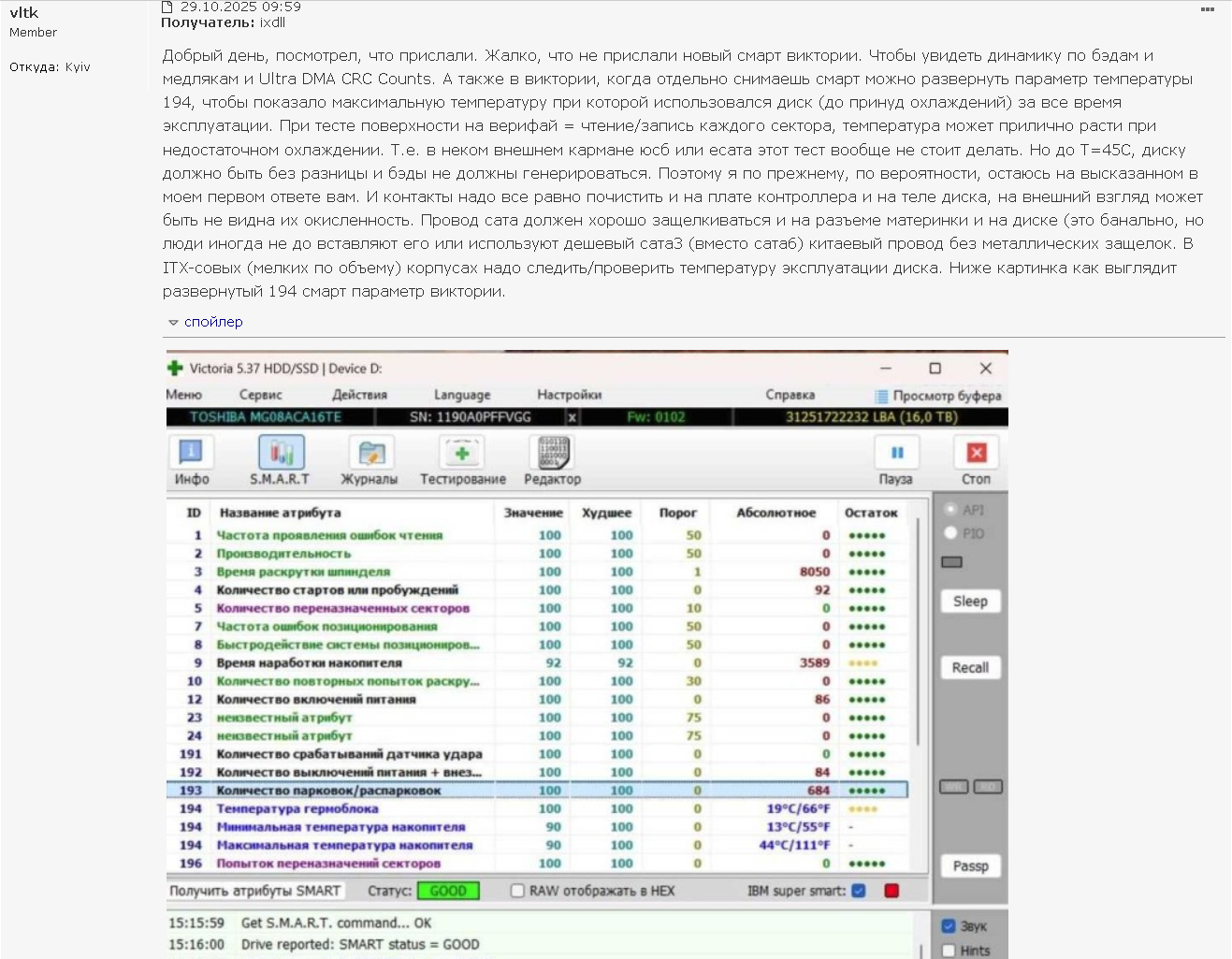The height and width of the screenshot is (959, 1232).
Task: Open the Настройки menu
Action: tap(569, 395)
